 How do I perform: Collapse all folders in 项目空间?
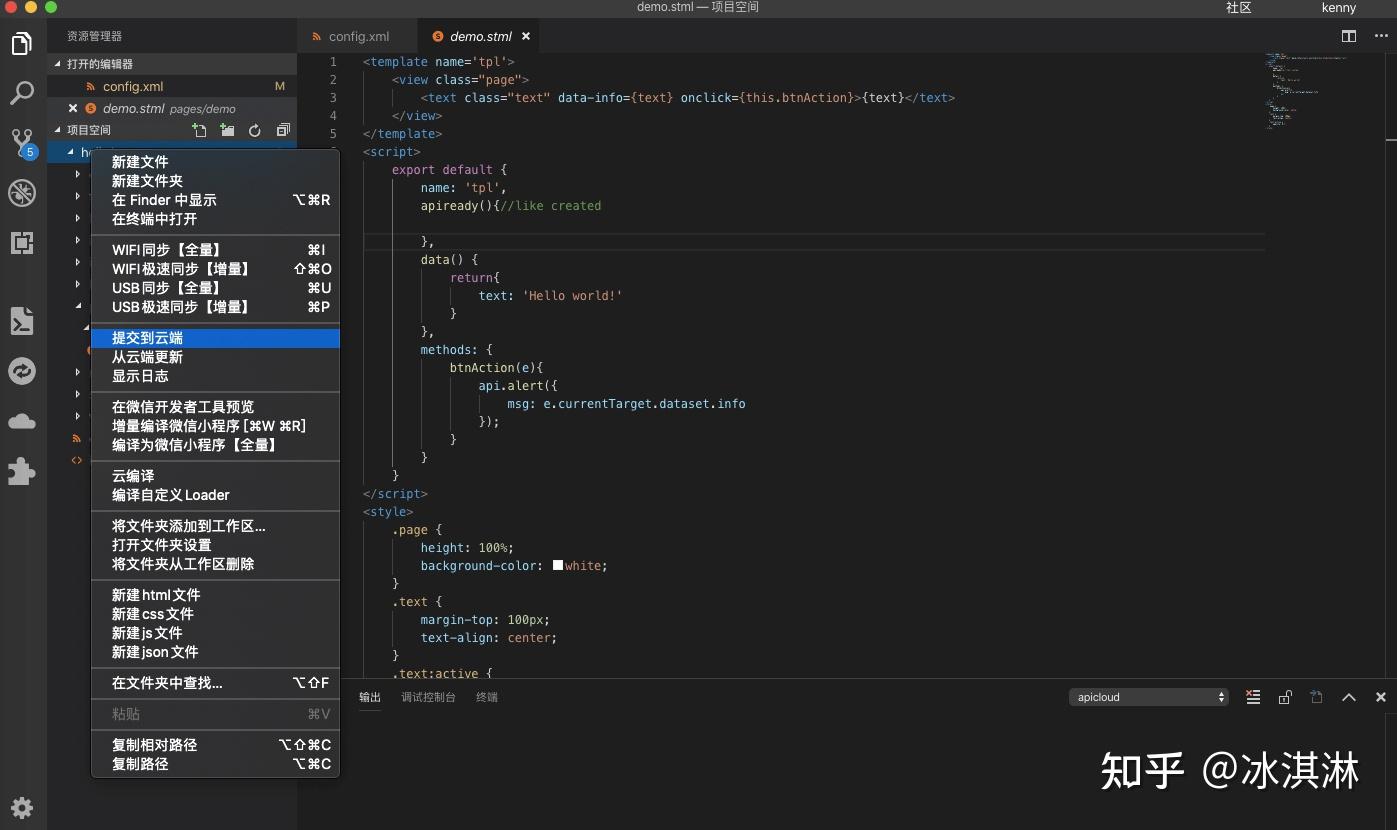point(283,130)
